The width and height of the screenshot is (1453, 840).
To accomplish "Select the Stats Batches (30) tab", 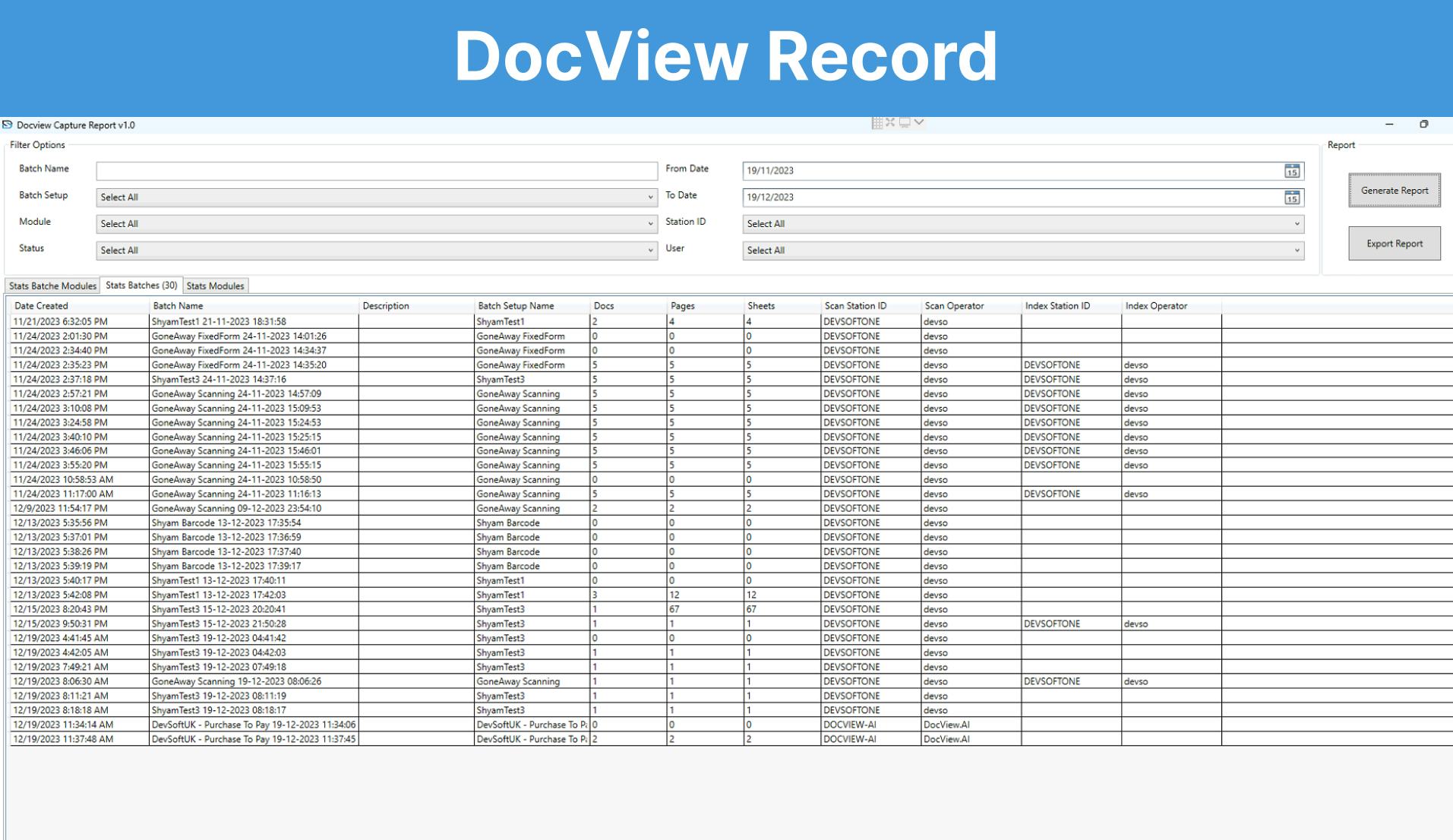I will coord(141,285).
